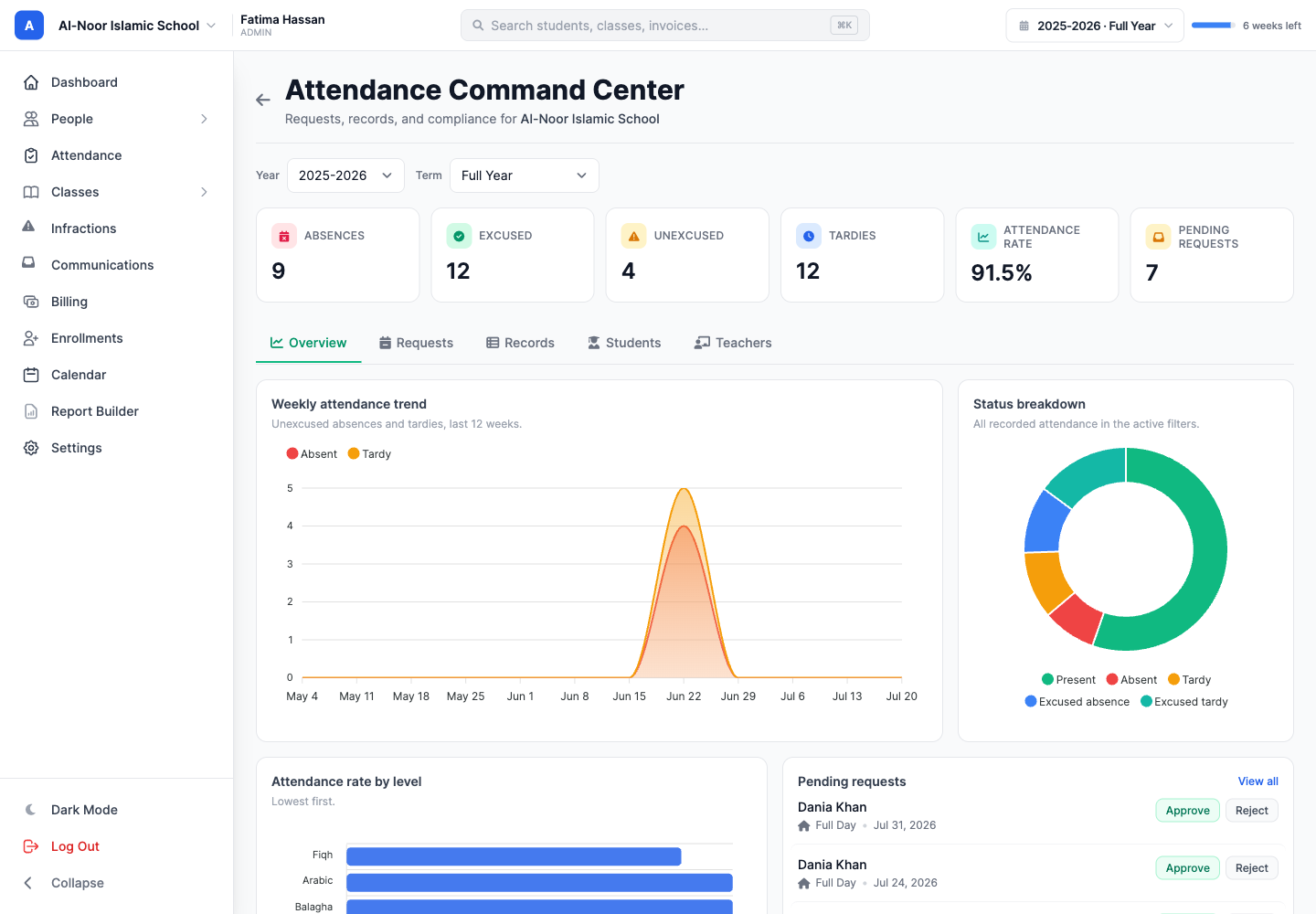Click the Pending Requests card icon
The height and width of the screenshot is (914, 1316).
1158,237
